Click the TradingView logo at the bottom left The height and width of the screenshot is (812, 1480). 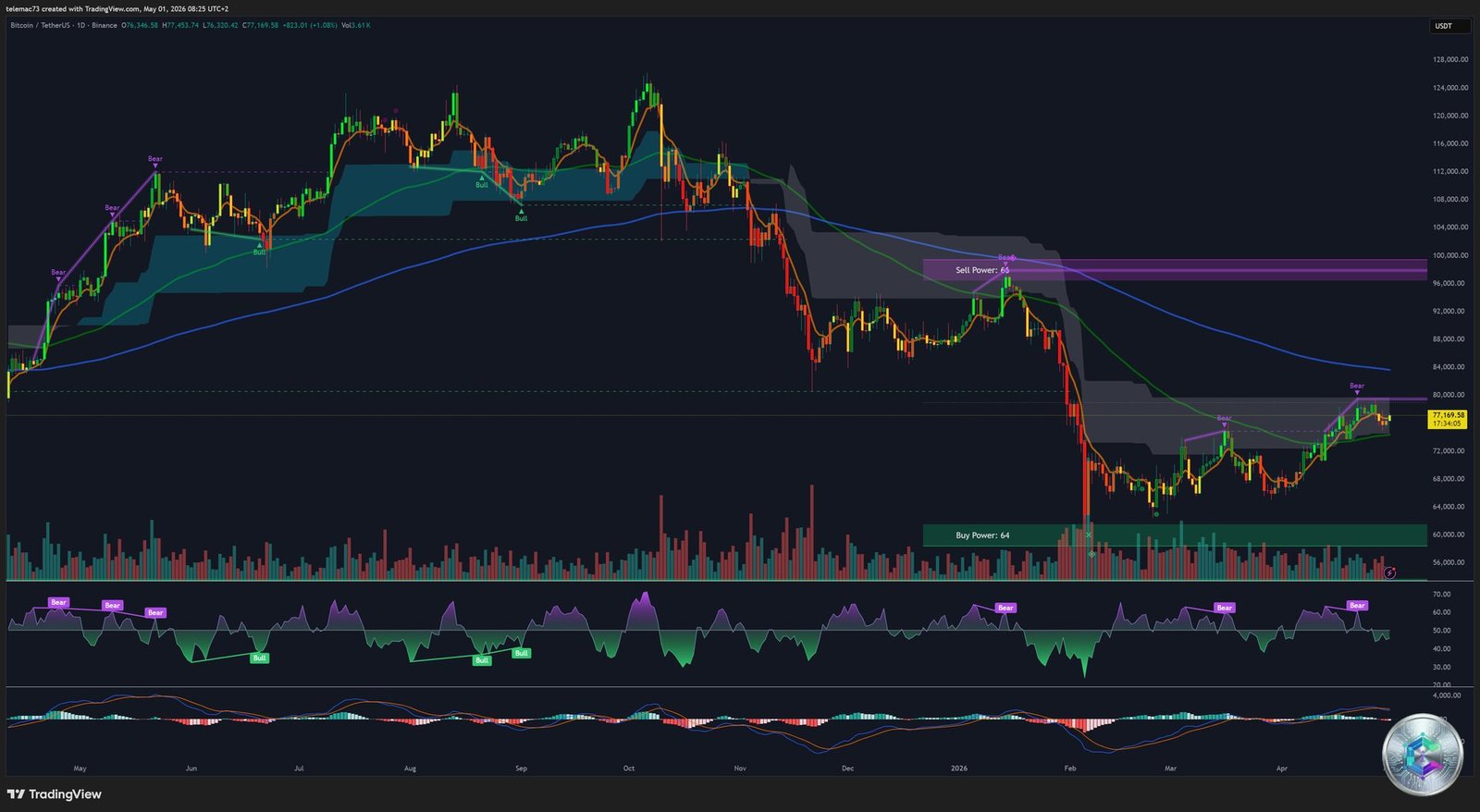point(55,794)
